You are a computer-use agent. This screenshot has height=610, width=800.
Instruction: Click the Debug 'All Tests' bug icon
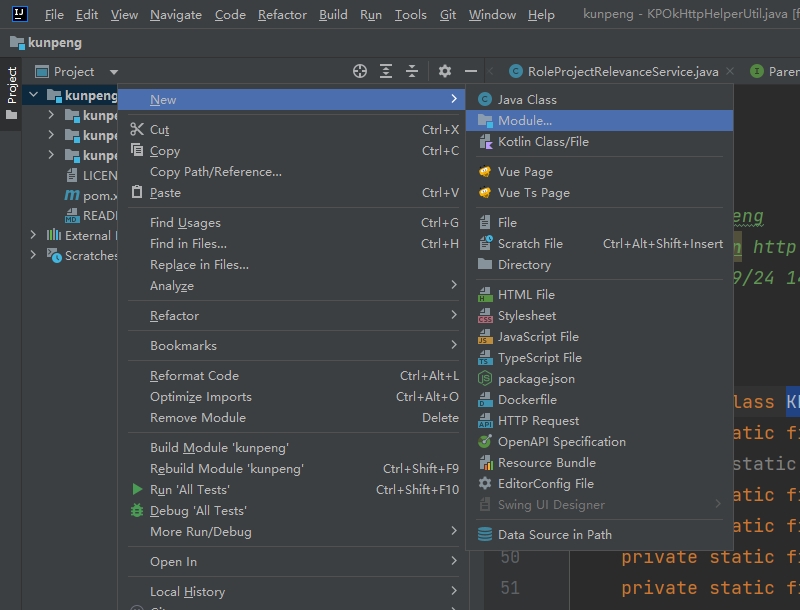138,511
